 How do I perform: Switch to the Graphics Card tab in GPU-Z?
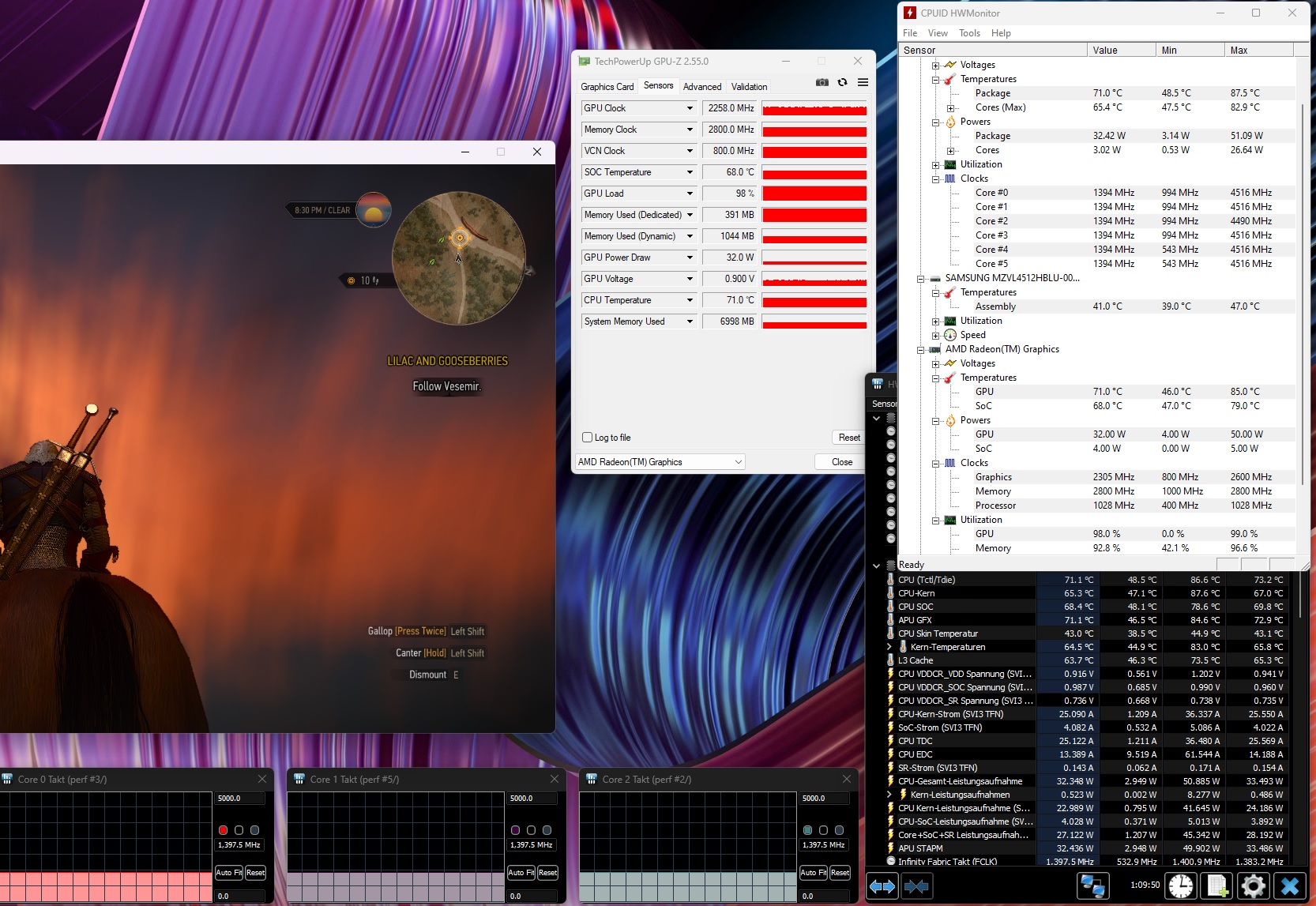coord(607,87)
